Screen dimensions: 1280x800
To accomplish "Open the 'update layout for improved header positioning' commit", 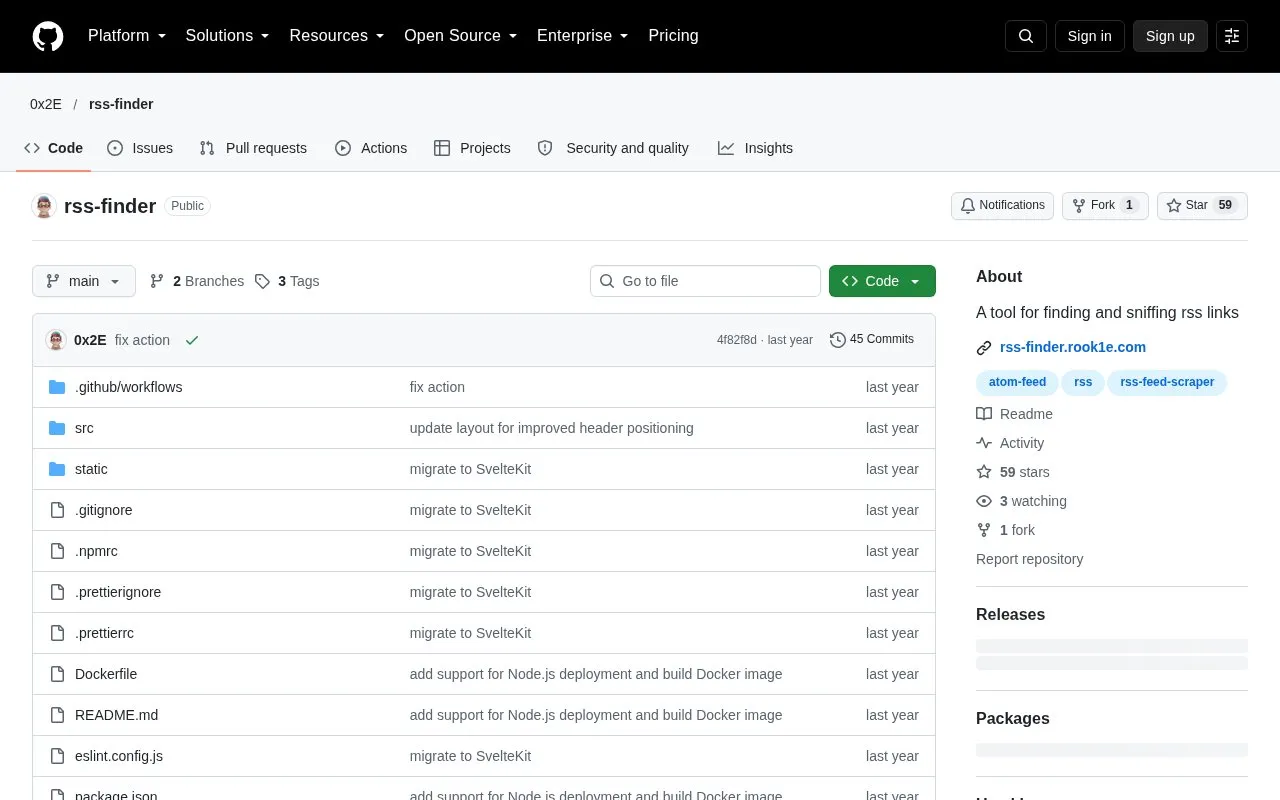I will point(551,428).
